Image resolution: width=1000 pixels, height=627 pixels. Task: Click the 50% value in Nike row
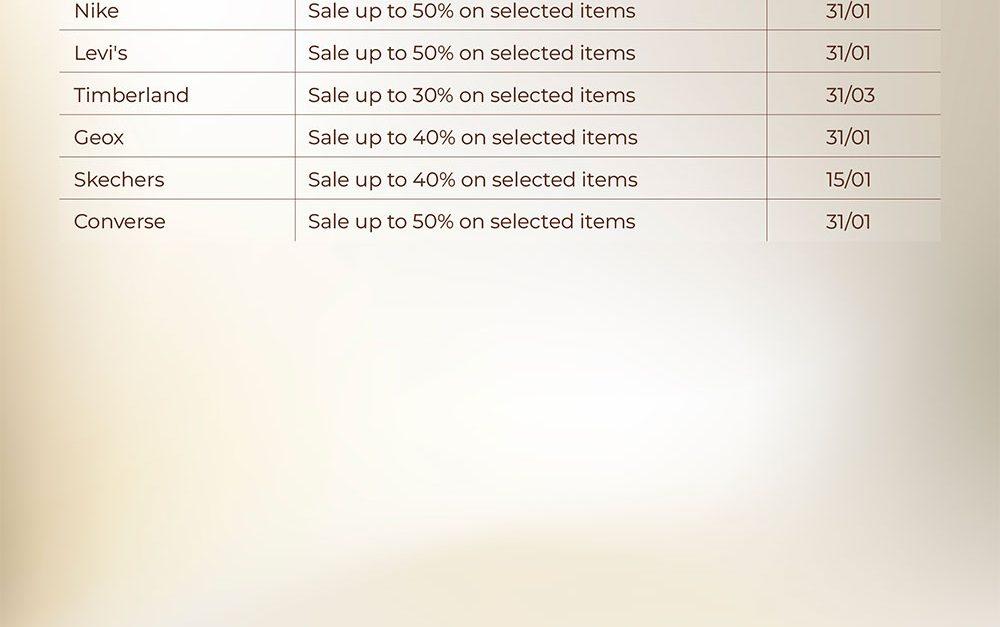point(433,12)
